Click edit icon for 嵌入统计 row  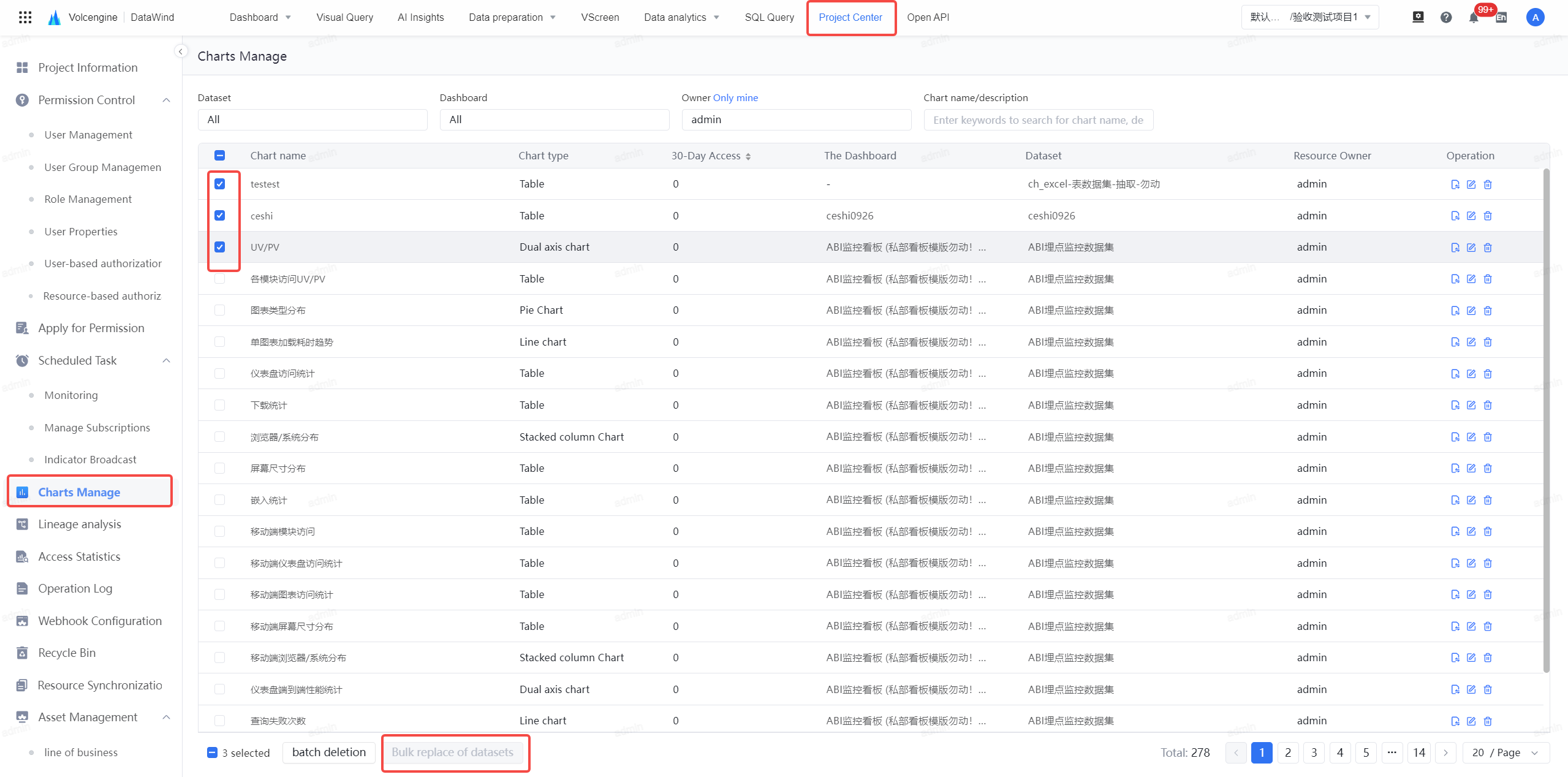(1471, 500)
